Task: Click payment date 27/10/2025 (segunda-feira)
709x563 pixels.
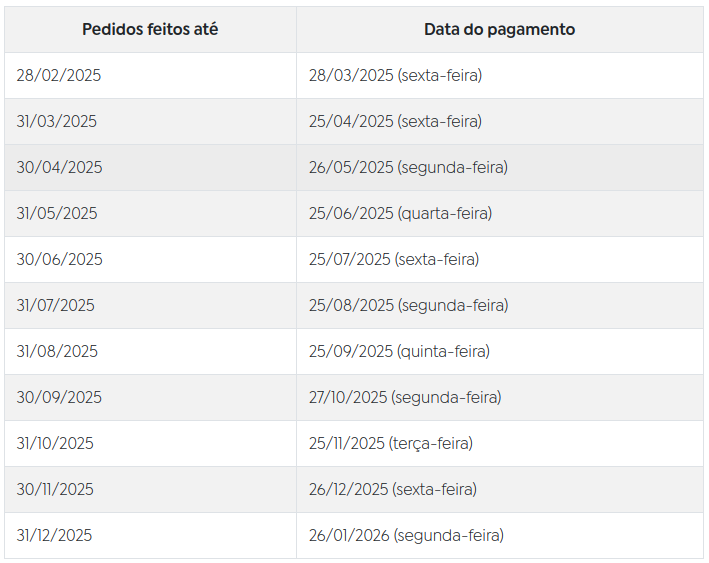Action: (x=405, y=398)
